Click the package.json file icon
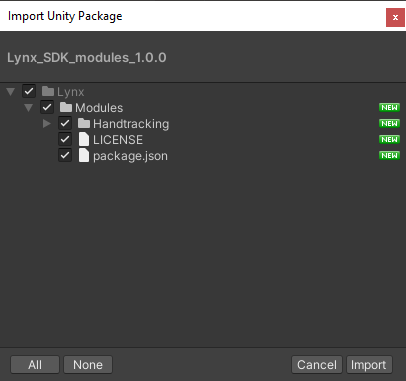The image size is (406, 381). tap(84, 155)
